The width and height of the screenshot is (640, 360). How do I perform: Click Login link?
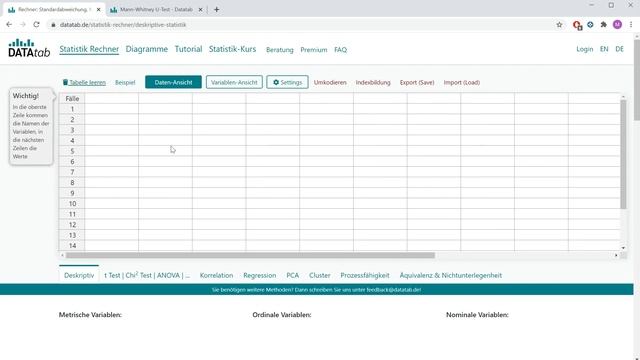[x=584, y=49]
